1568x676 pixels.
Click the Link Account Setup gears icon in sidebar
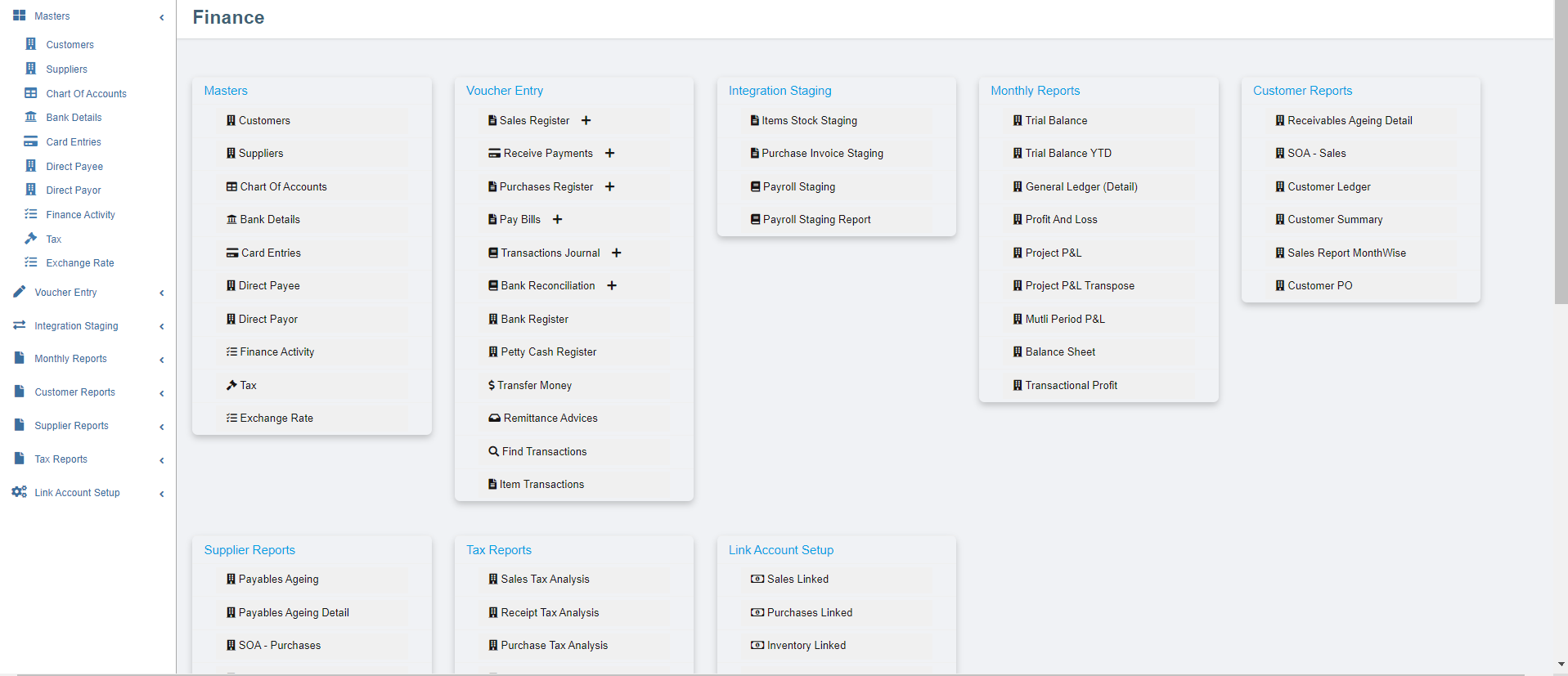point(19,492)
